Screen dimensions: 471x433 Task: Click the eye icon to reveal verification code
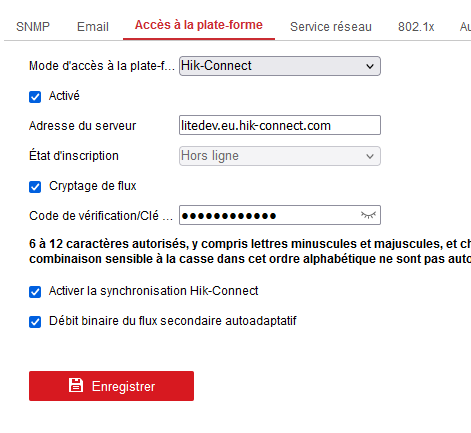[368, 215]
